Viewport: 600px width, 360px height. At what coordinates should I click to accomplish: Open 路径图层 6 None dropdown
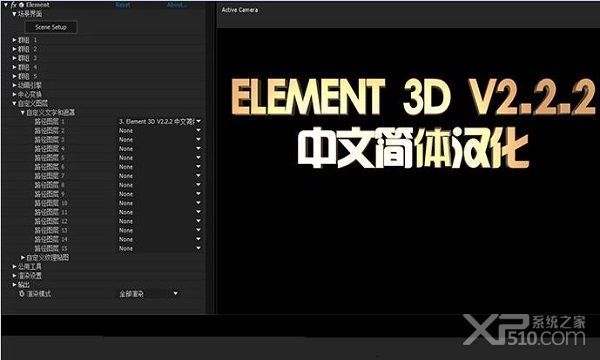point(160,167)
